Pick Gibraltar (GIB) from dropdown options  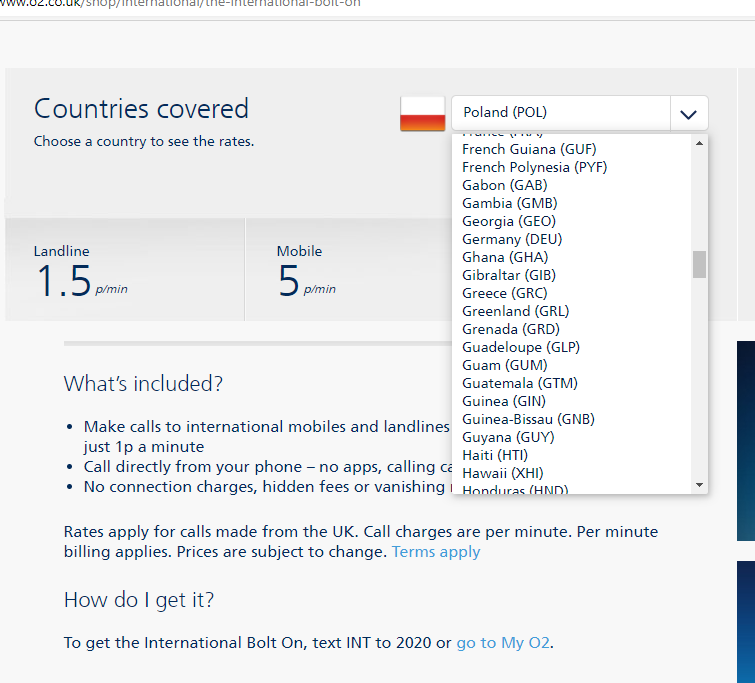point(509,275)
